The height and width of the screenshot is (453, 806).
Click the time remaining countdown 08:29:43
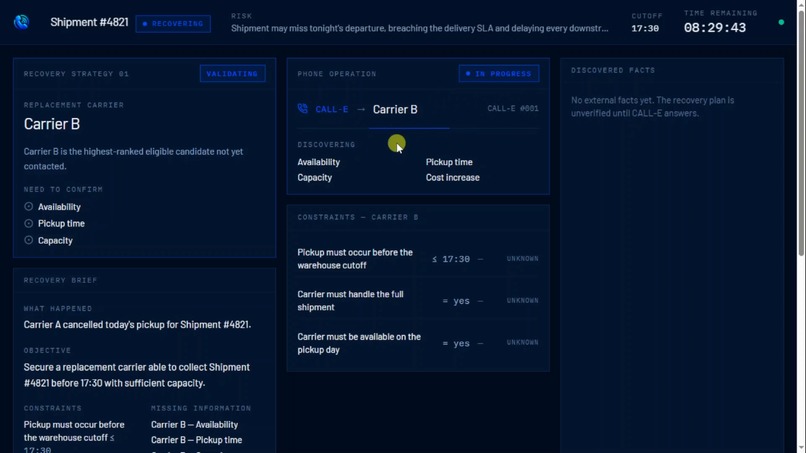click(715, 28)
